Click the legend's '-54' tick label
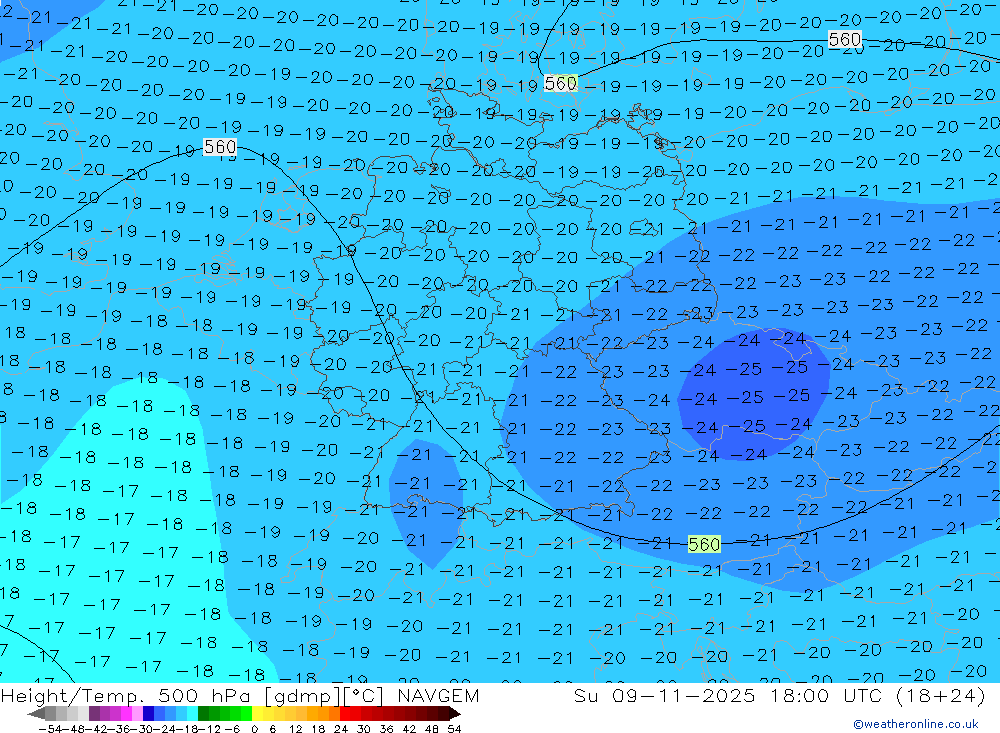 point(50,729)
